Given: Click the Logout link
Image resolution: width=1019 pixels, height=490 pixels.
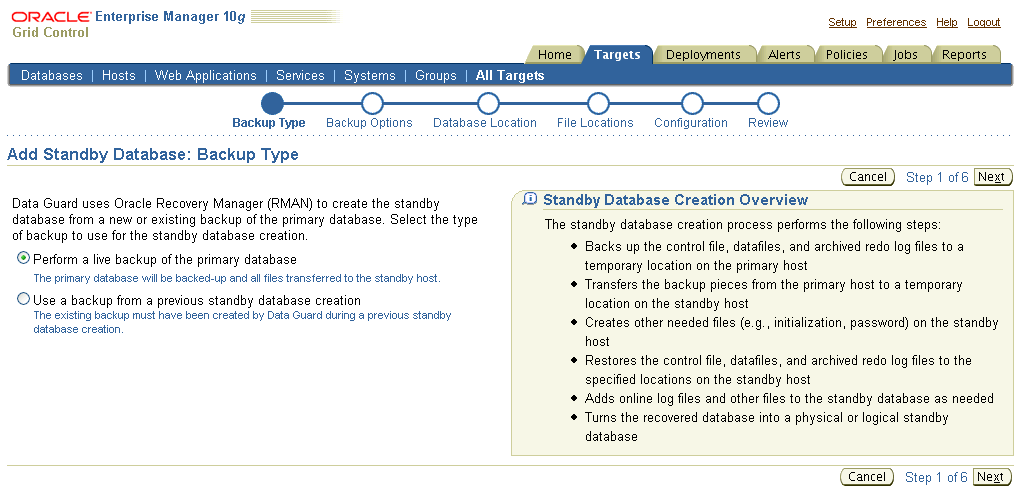Looking at the screenshot, I should click(x=984, y=23).
